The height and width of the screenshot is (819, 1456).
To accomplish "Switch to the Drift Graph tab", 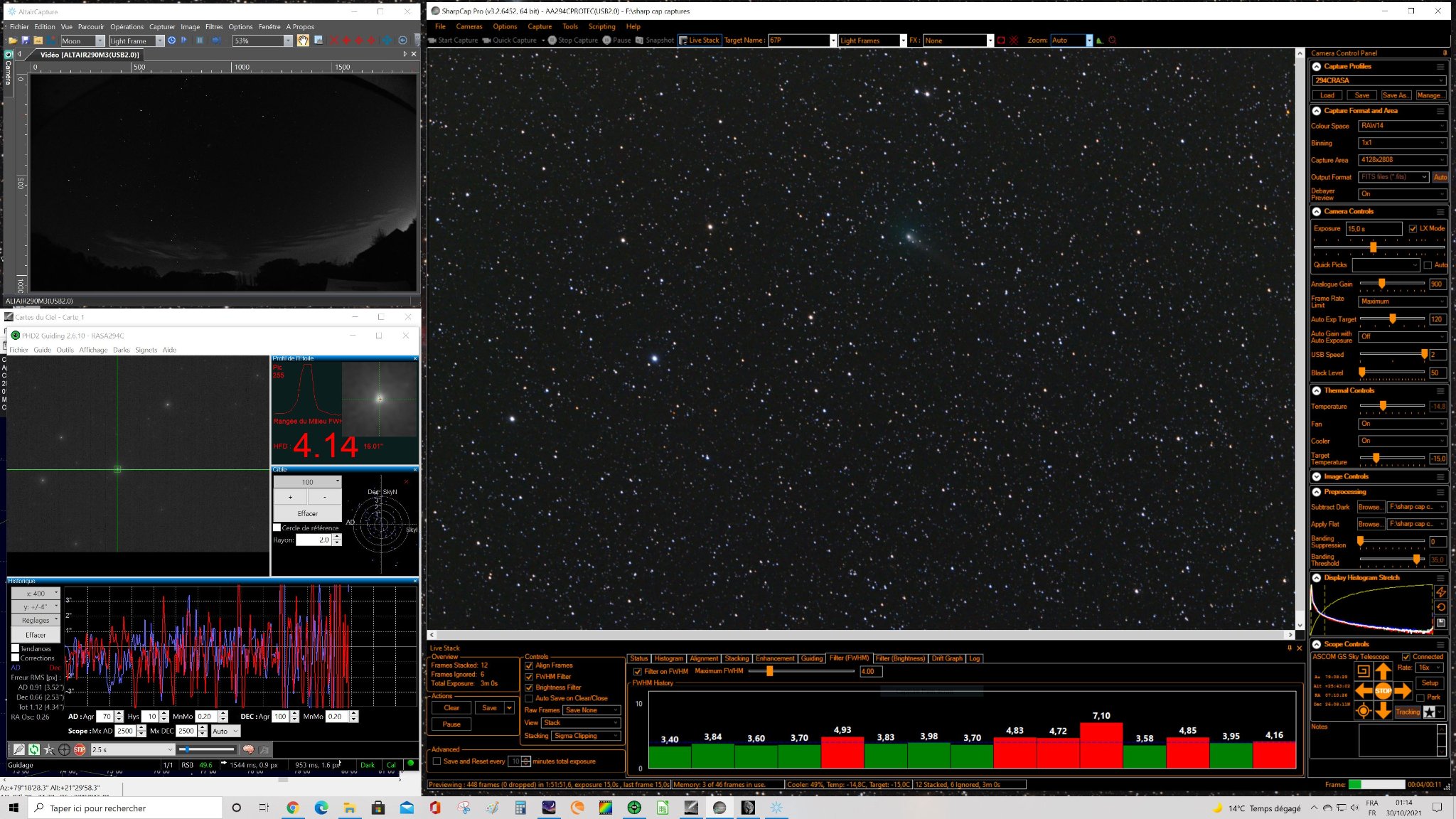I will tap(947, 658).
